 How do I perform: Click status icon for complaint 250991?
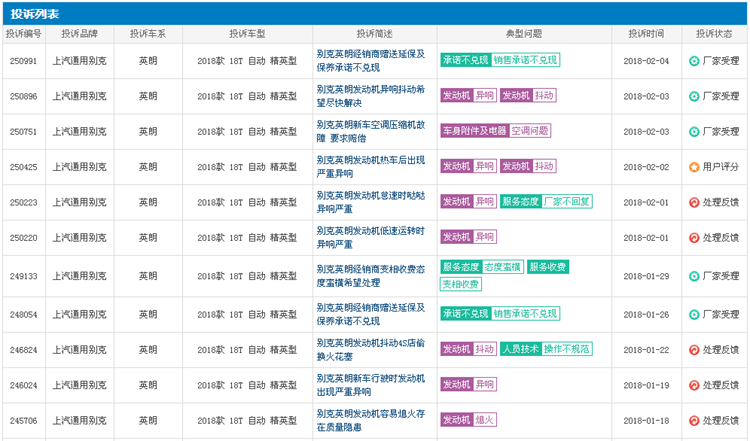click(694, 61)
